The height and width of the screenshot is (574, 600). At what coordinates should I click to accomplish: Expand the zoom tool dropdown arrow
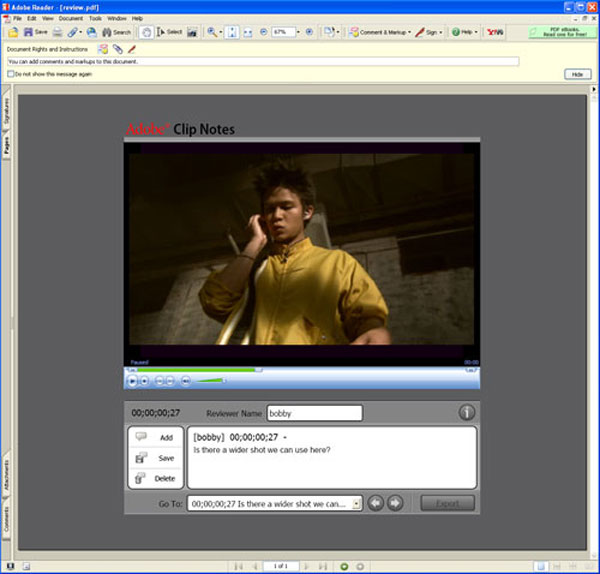221,32
